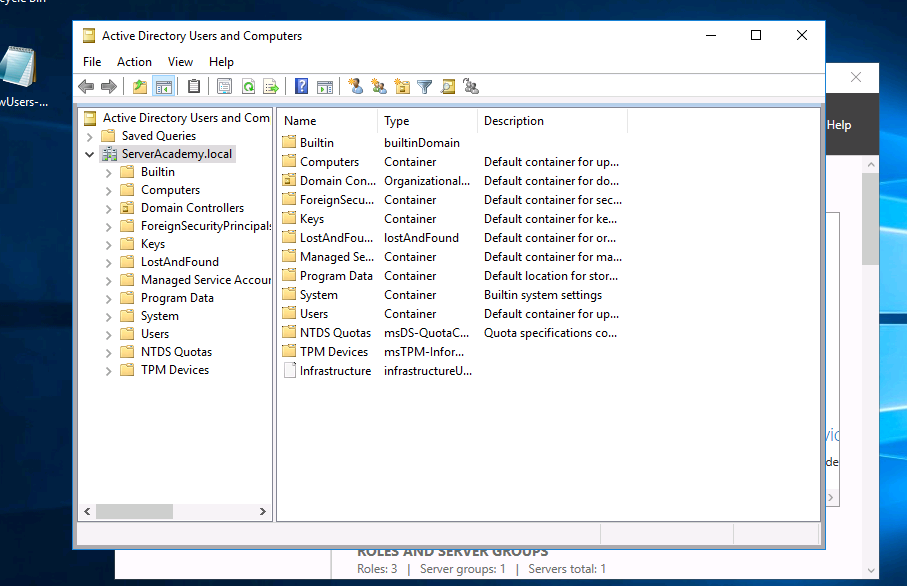This screenshot has width=907, height=586.
Task: Click the Filter funnel icon
Action: (425, 87)
